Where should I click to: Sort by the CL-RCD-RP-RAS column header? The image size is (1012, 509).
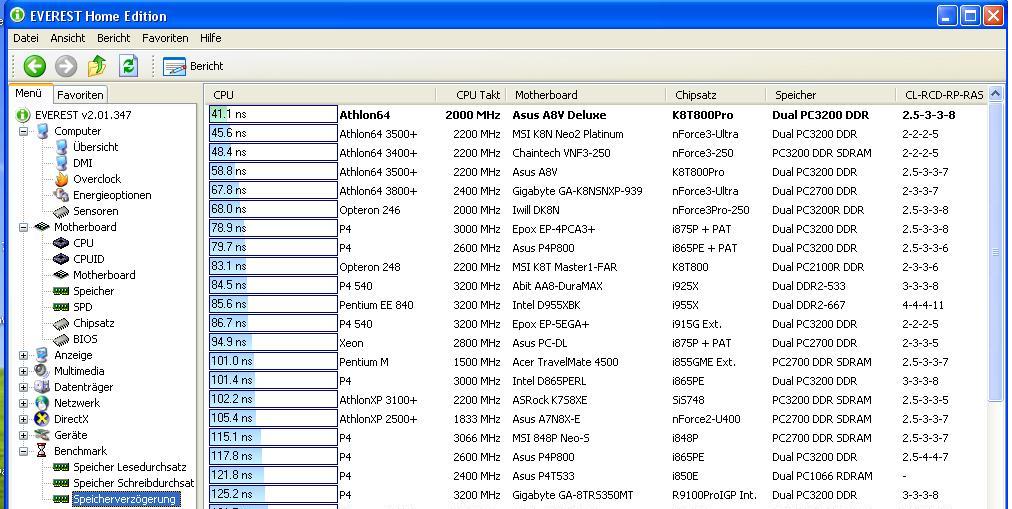click(943, 95)
